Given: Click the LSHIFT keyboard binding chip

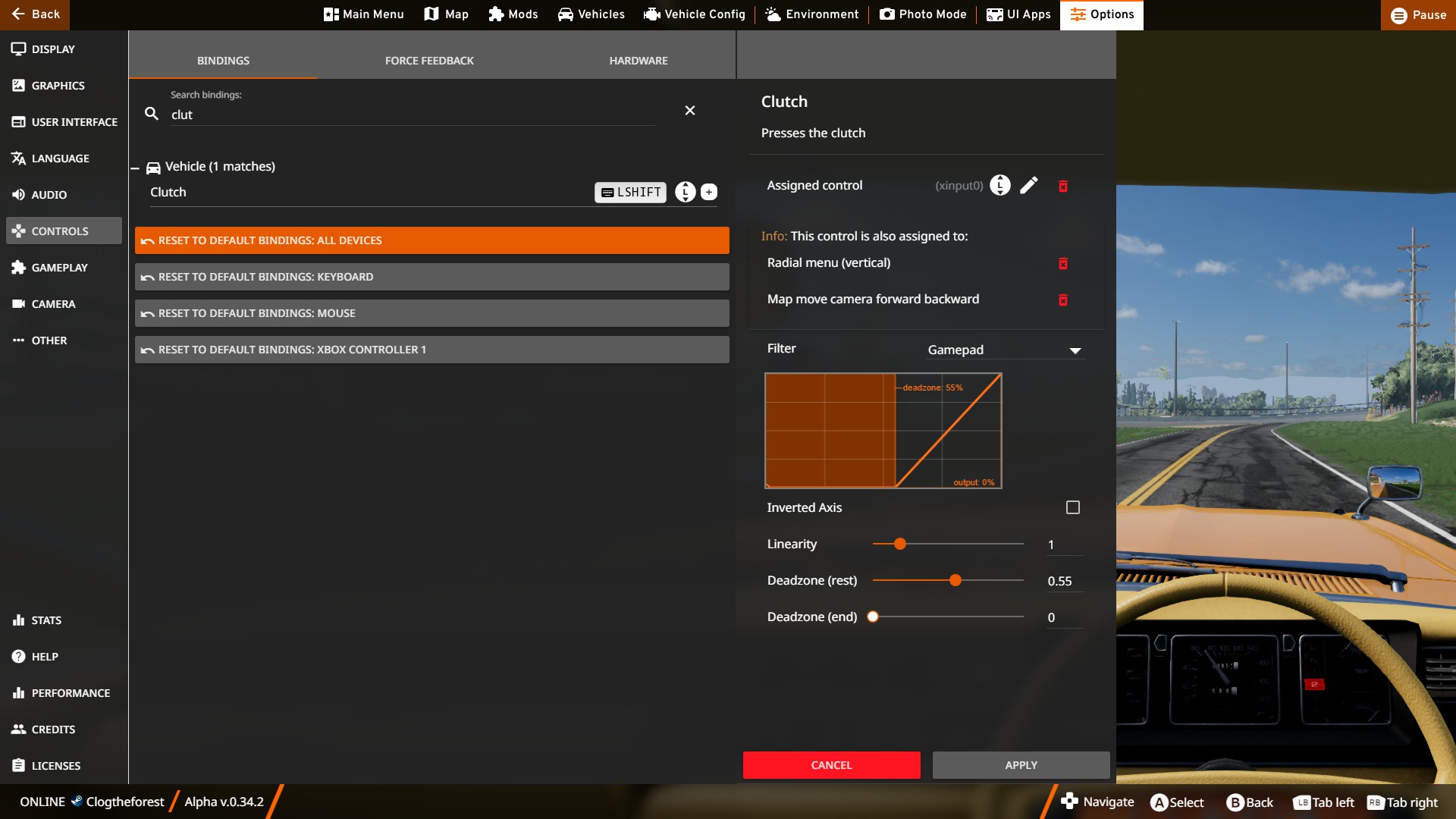Looking at the screenshot, I should [630, 193].
